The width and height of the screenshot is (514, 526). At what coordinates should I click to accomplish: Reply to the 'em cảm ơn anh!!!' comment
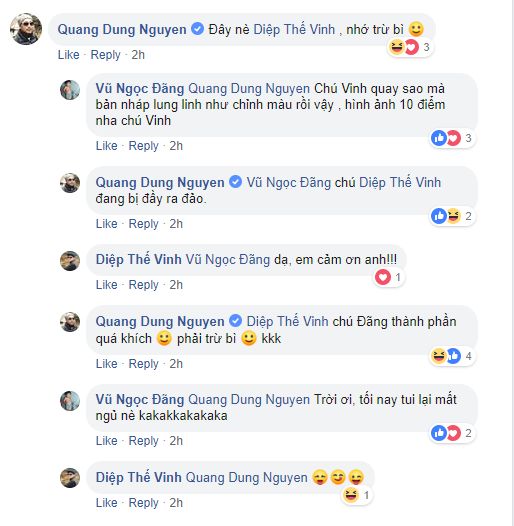point(143,285)
